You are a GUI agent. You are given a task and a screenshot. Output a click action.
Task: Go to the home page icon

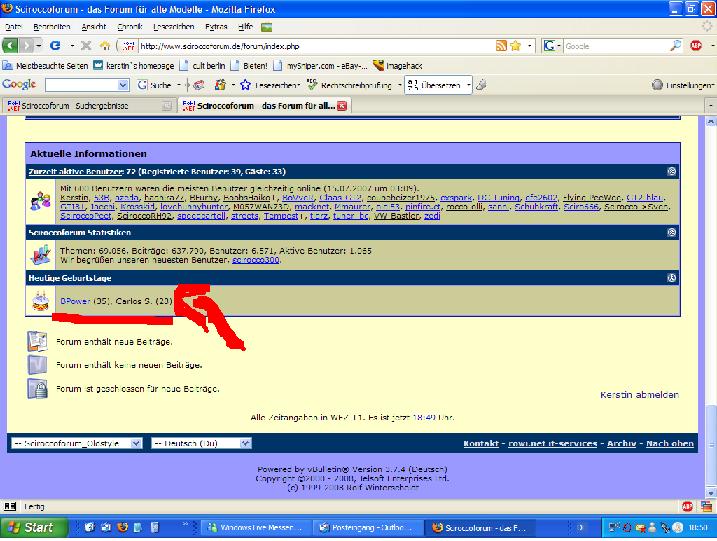click(x=105, y=46)
